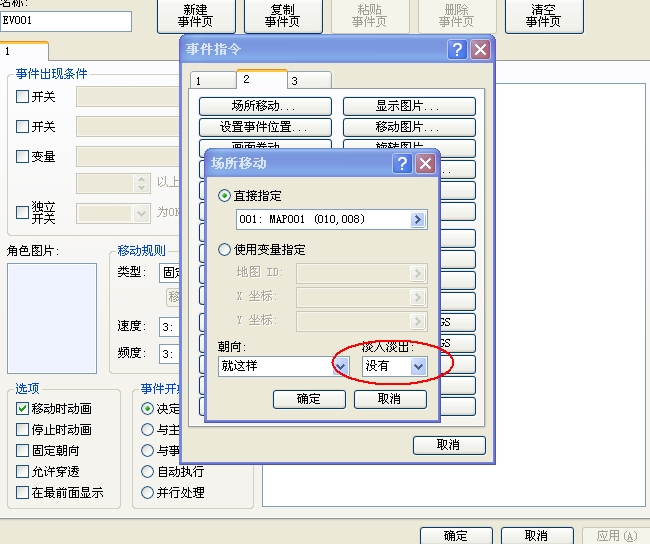This screenshot has width=650, height=544.
Task: Confirm 场所移动 dialog with 确定
Action: click(x=309, y=399)
